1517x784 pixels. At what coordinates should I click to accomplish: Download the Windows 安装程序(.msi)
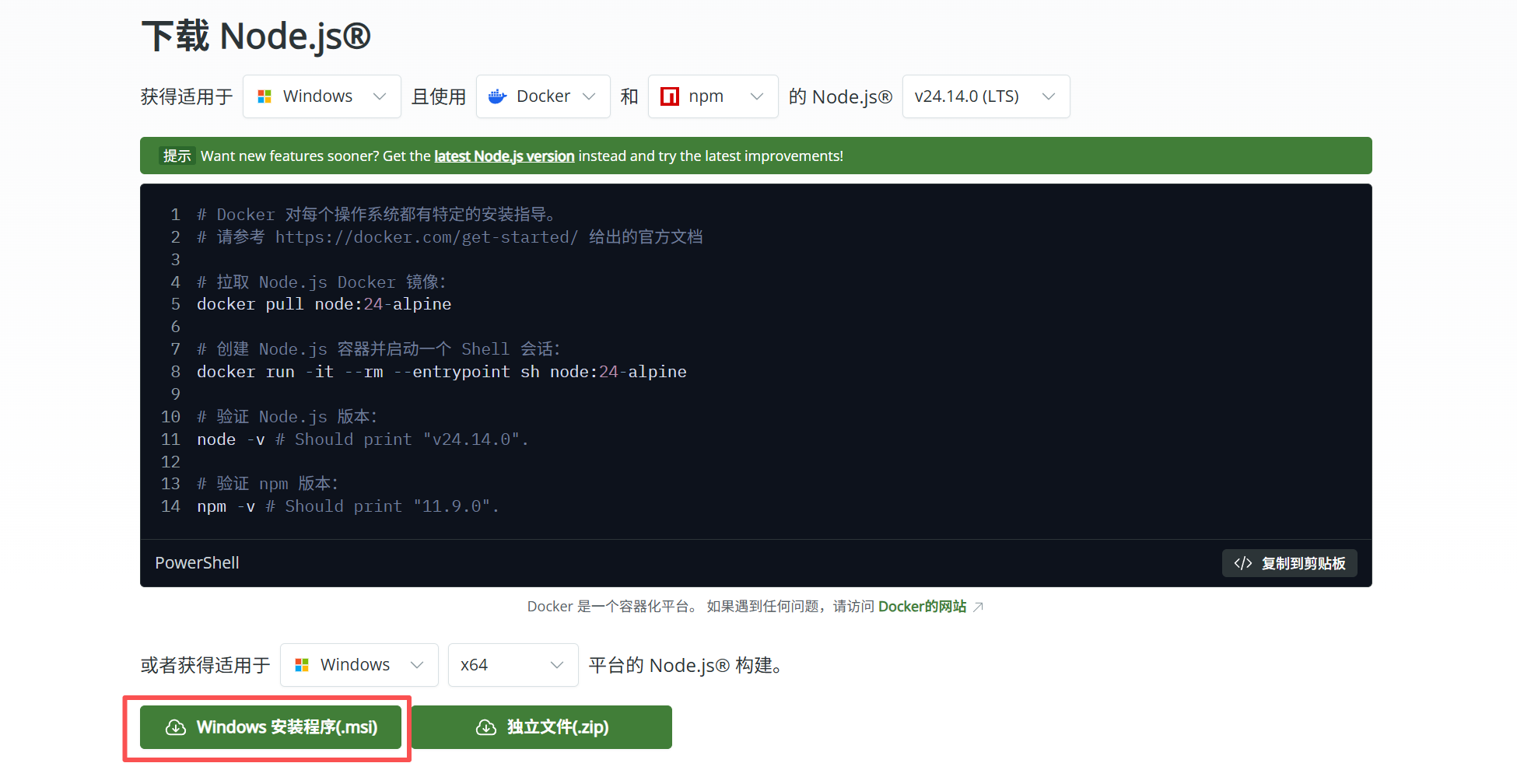click(x=271, y=727)
